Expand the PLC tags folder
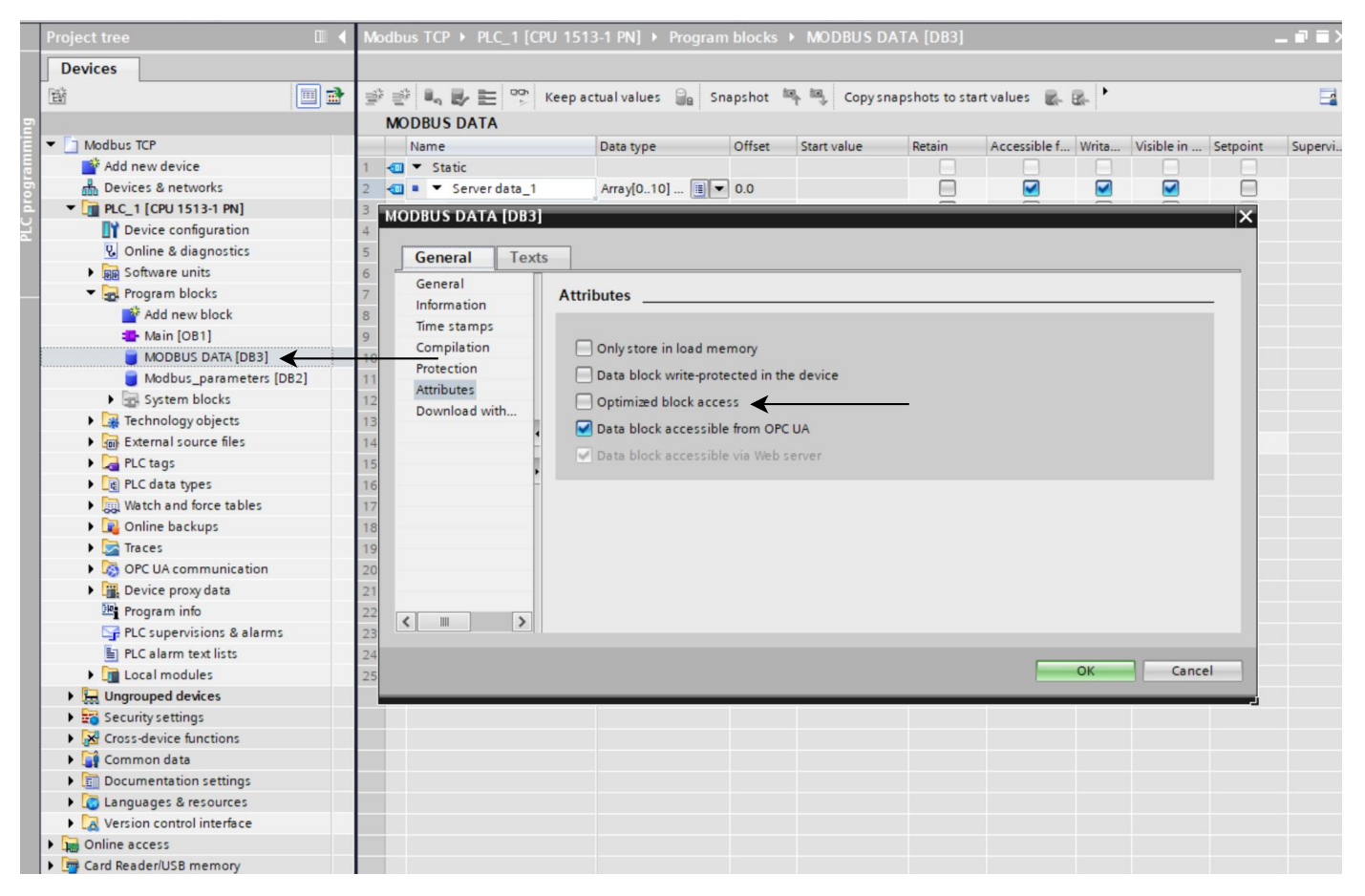This screenshot has height=896, width=1365. (x=91, y=463)
